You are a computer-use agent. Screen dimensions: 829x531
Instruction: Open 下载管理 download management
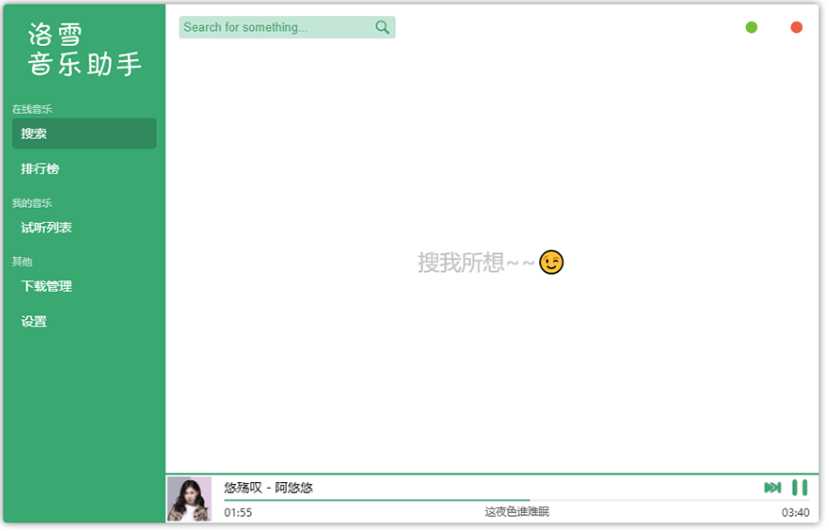pos(84,286)
